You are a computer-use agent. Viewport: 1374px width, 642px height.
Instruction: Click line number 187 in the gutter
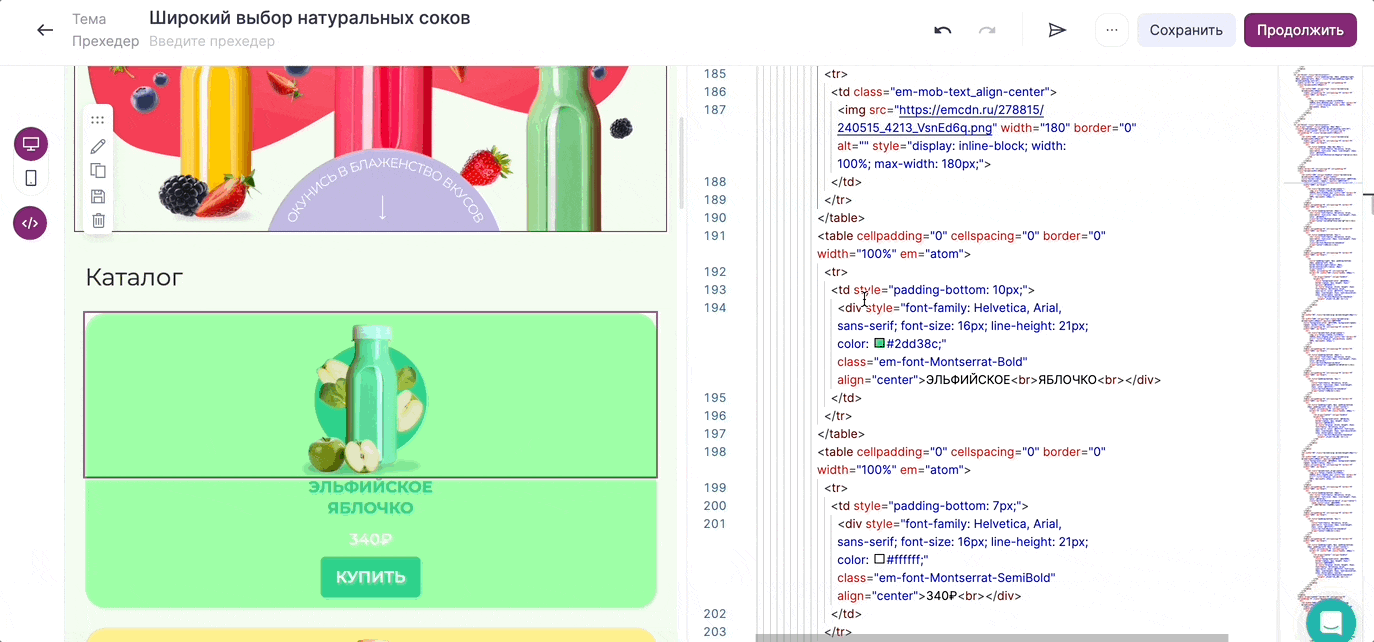(x=714, y=110)
